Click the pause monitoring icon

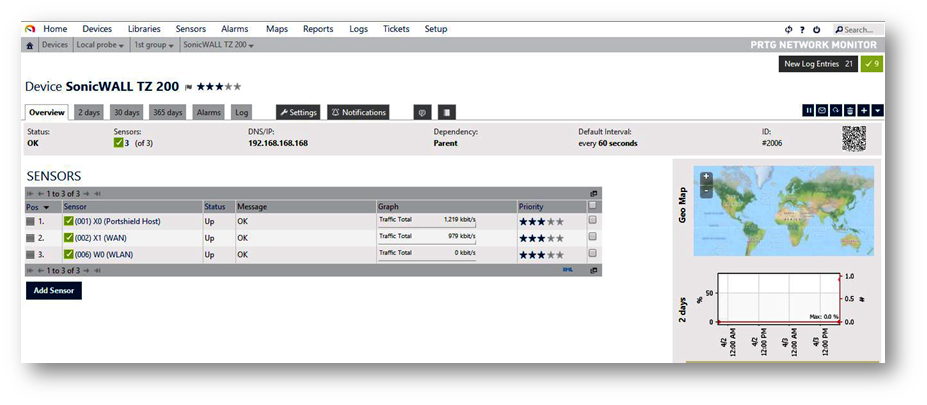809,111
